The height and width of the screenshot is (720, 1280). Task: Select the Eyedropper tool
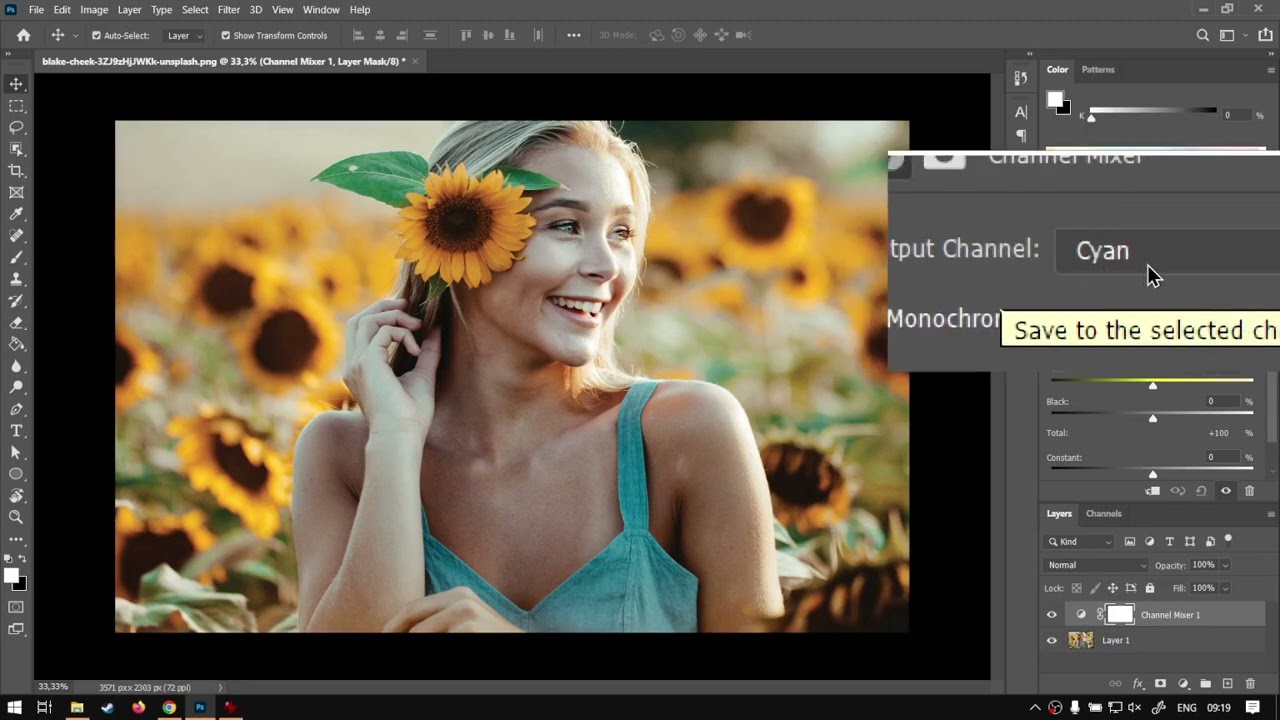click(16, 214)
